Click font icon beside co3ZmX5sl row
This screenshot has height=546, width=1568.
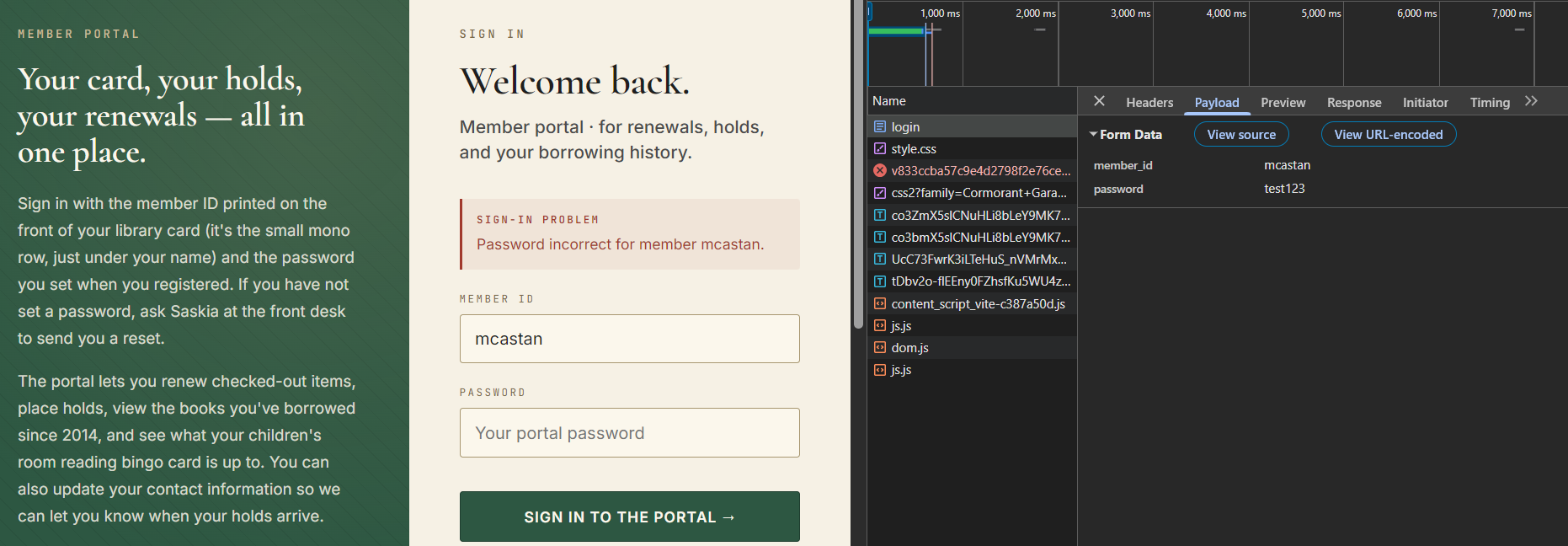[879, 215]
